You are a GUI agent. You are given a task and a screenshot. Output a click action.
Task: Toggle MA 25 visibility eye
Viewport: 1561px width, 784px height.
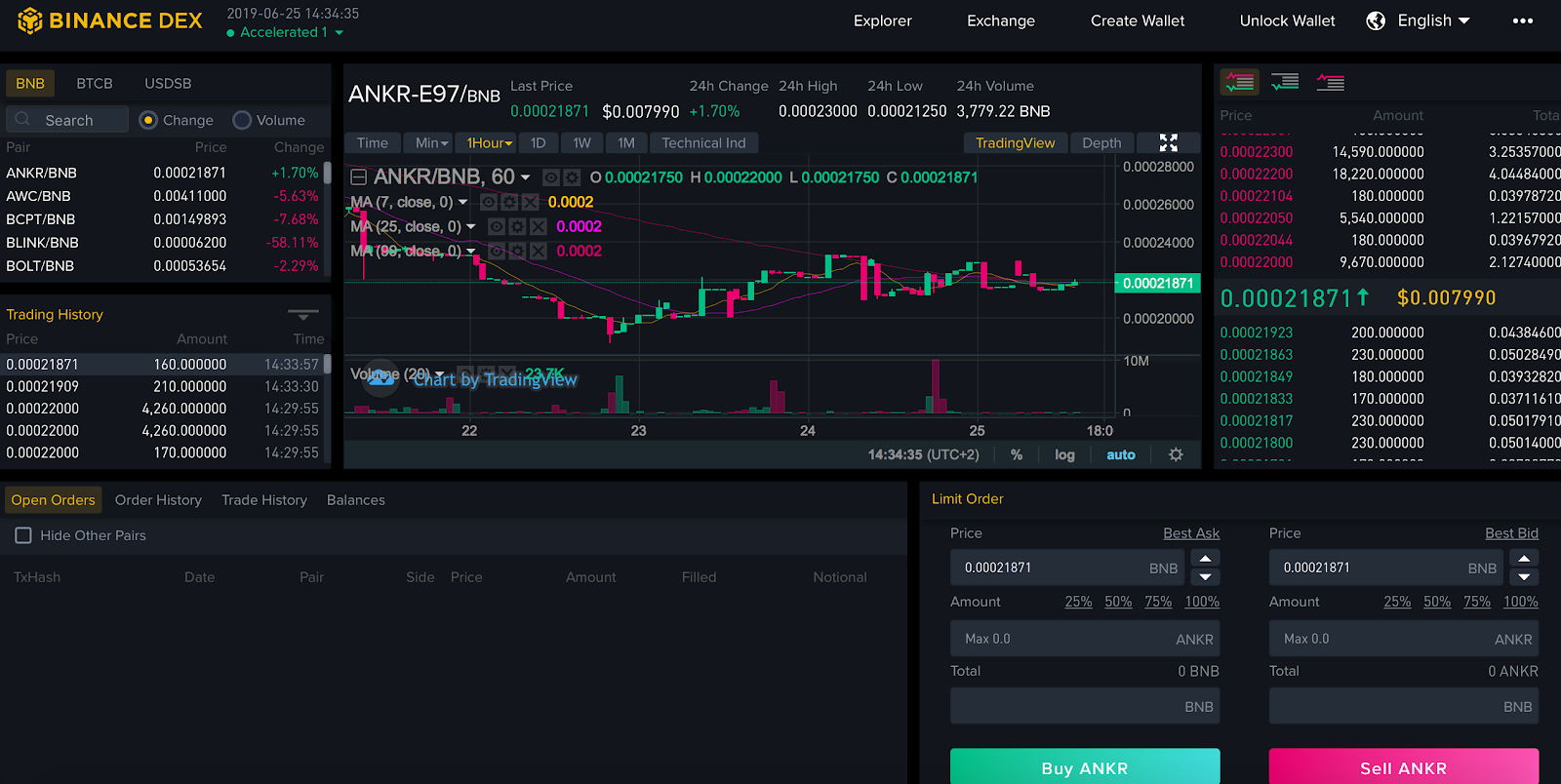(x=497, y=226)
